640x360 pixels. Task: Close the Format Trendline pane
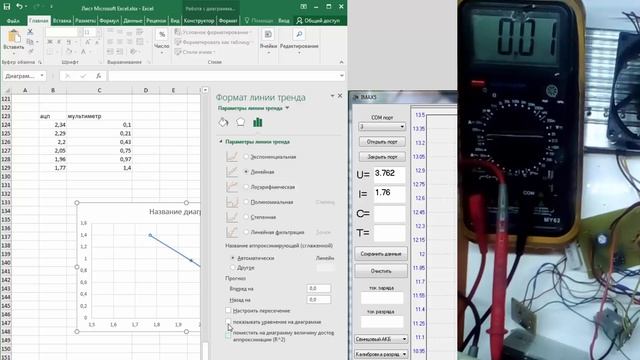pyautogui.click(x=340, y=96)
